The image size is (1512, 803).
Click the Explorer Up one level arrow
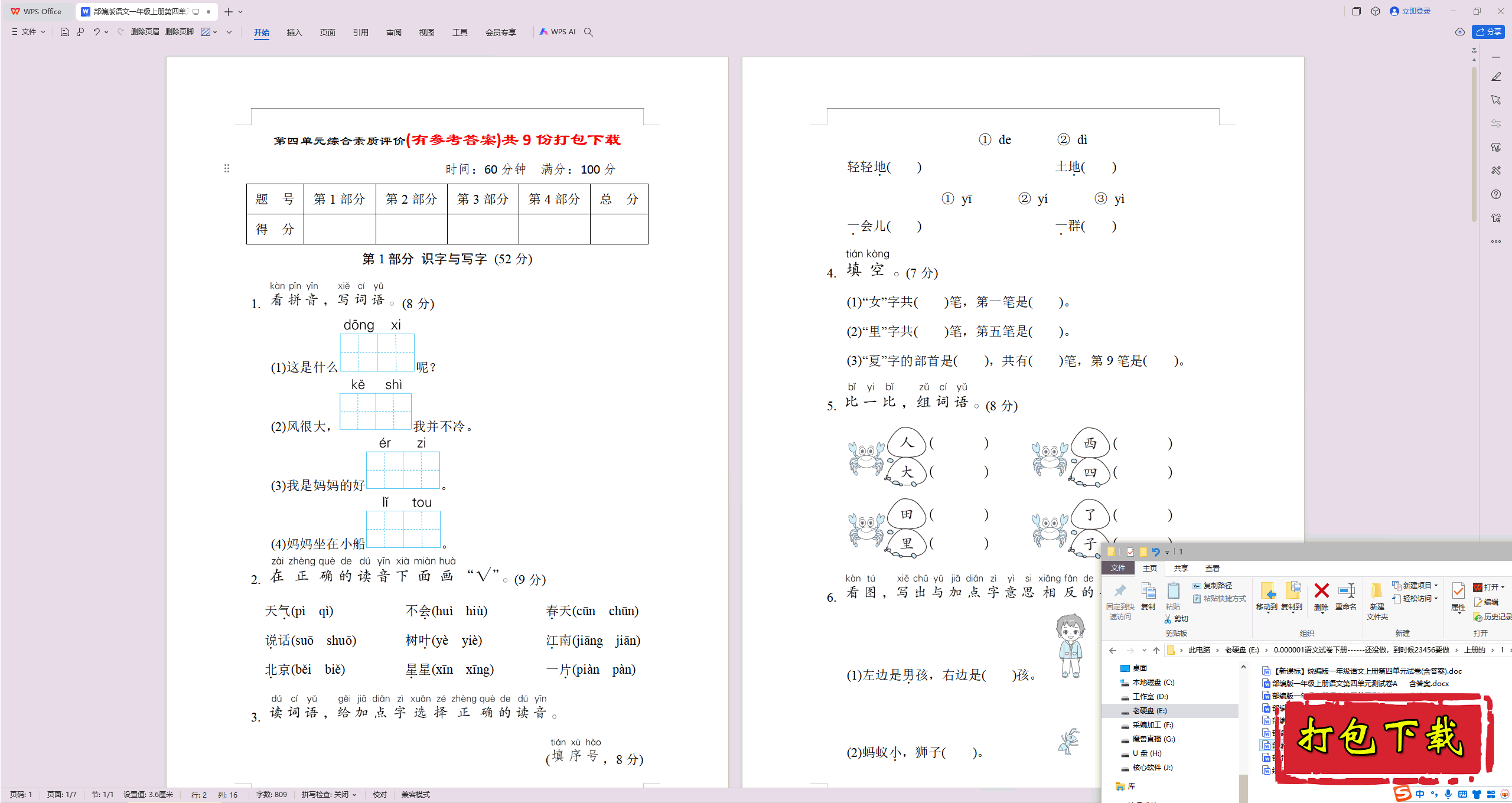pos(1156,650)
